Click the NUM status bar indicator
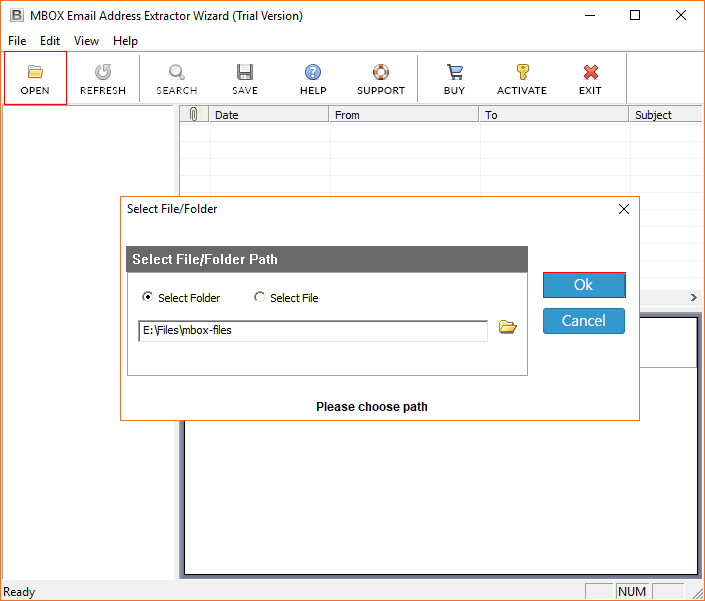Screen dimensions: 705x601 (632, 592)
